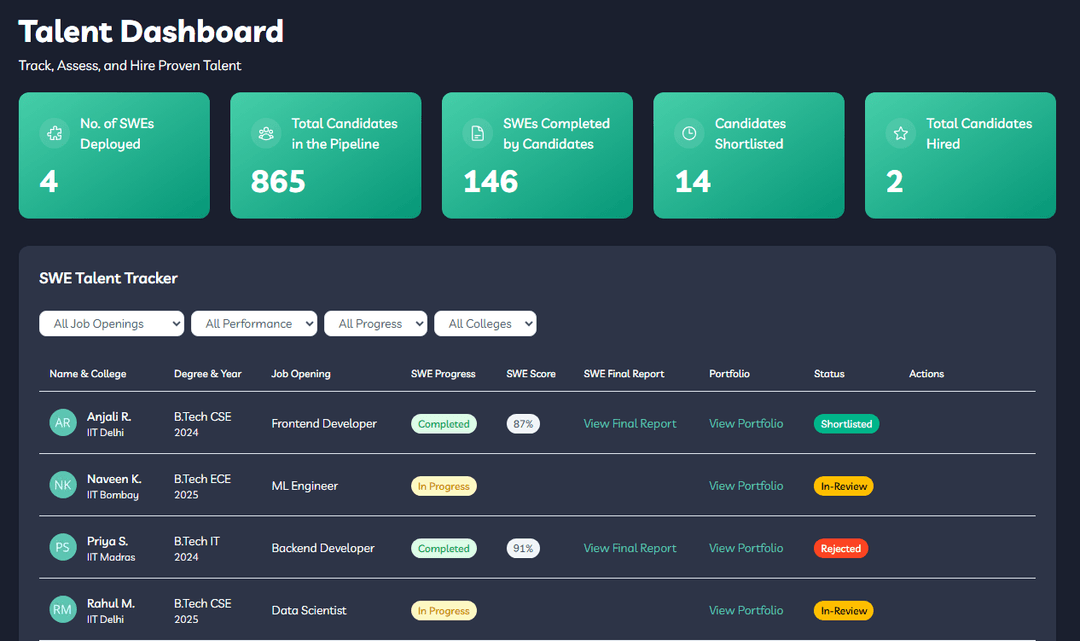Expand the All Colleges filter
1080x641 pixels.
click(485, 324)
